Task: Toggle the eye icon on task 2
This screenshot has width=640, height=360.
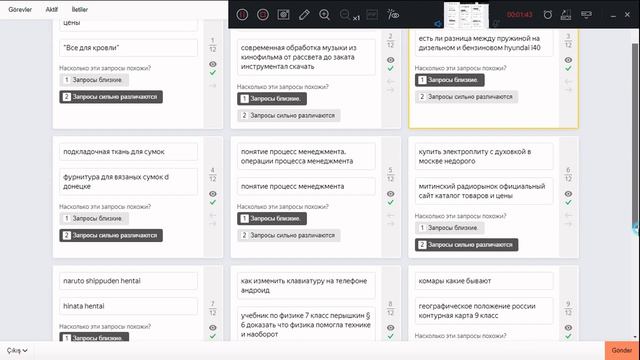Action: [391, 60]
